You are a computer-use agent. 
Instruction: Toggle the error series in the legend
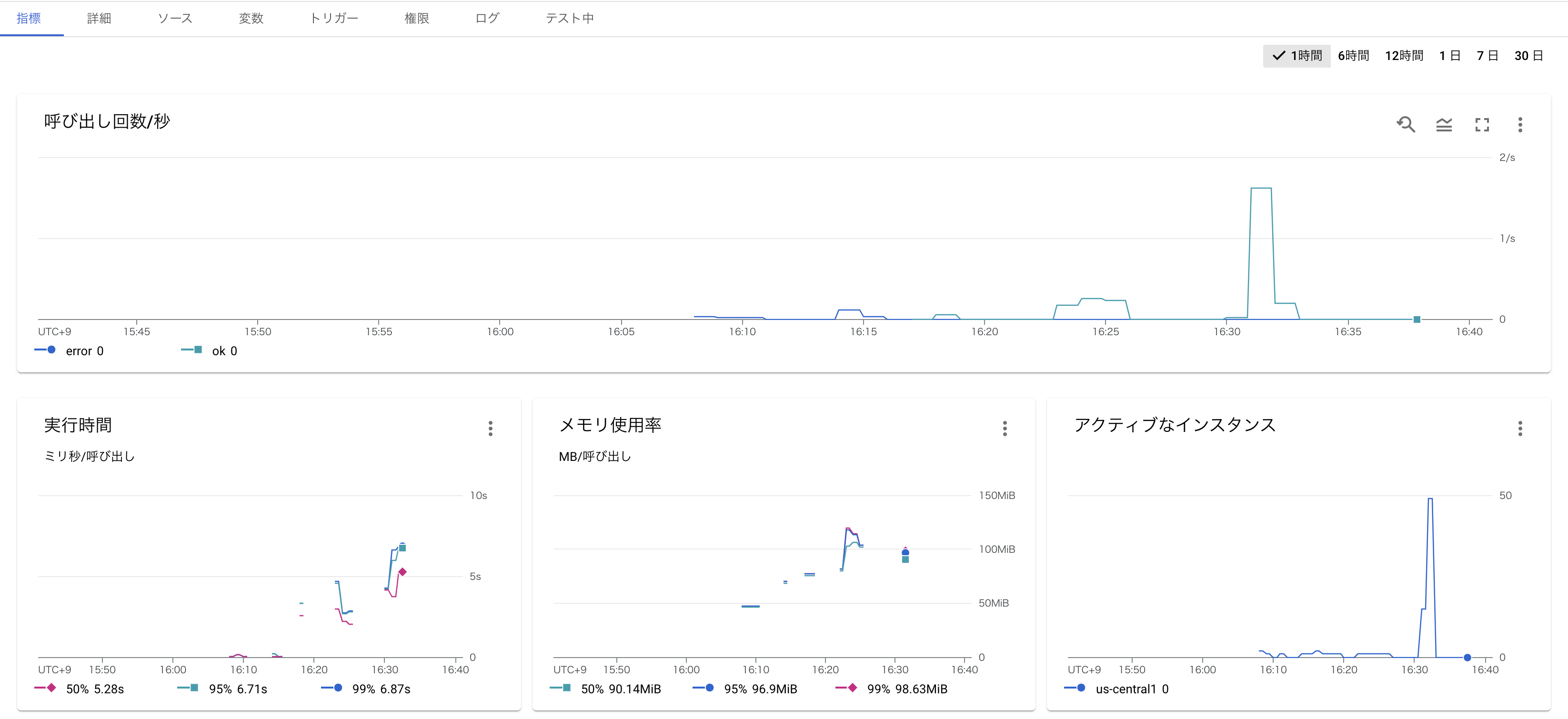pos(51,350)
